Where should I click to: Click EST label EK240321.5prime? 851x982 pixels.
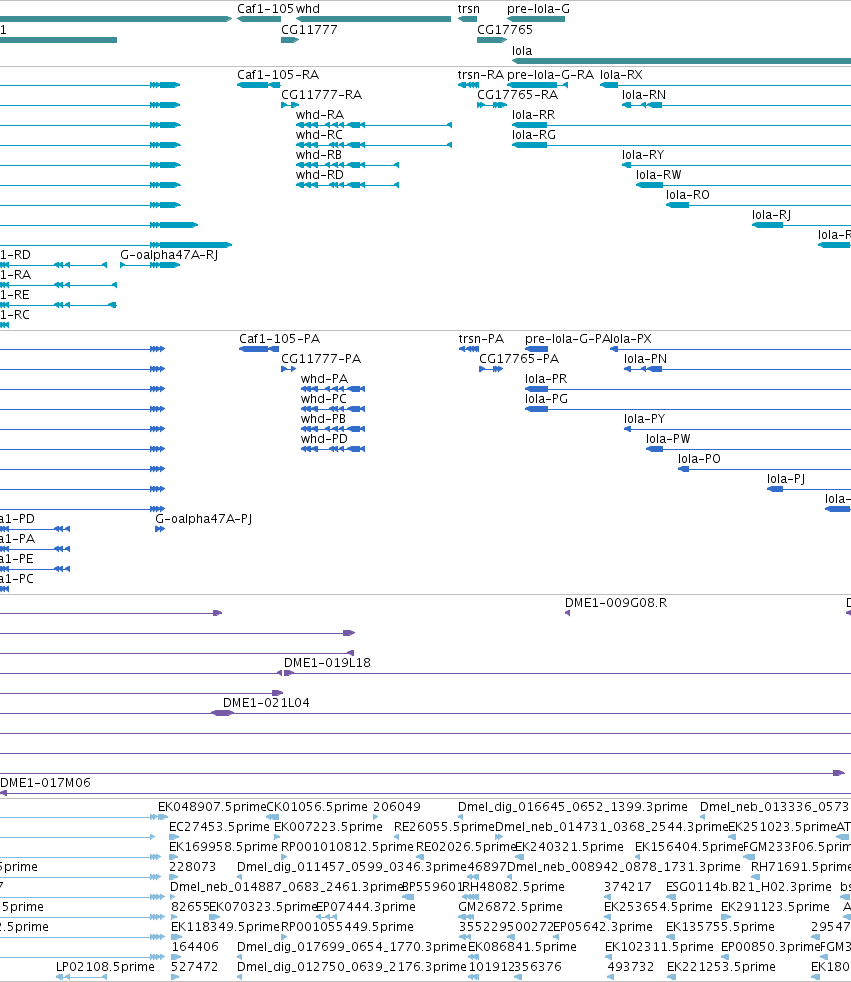[x=569, y=847]
